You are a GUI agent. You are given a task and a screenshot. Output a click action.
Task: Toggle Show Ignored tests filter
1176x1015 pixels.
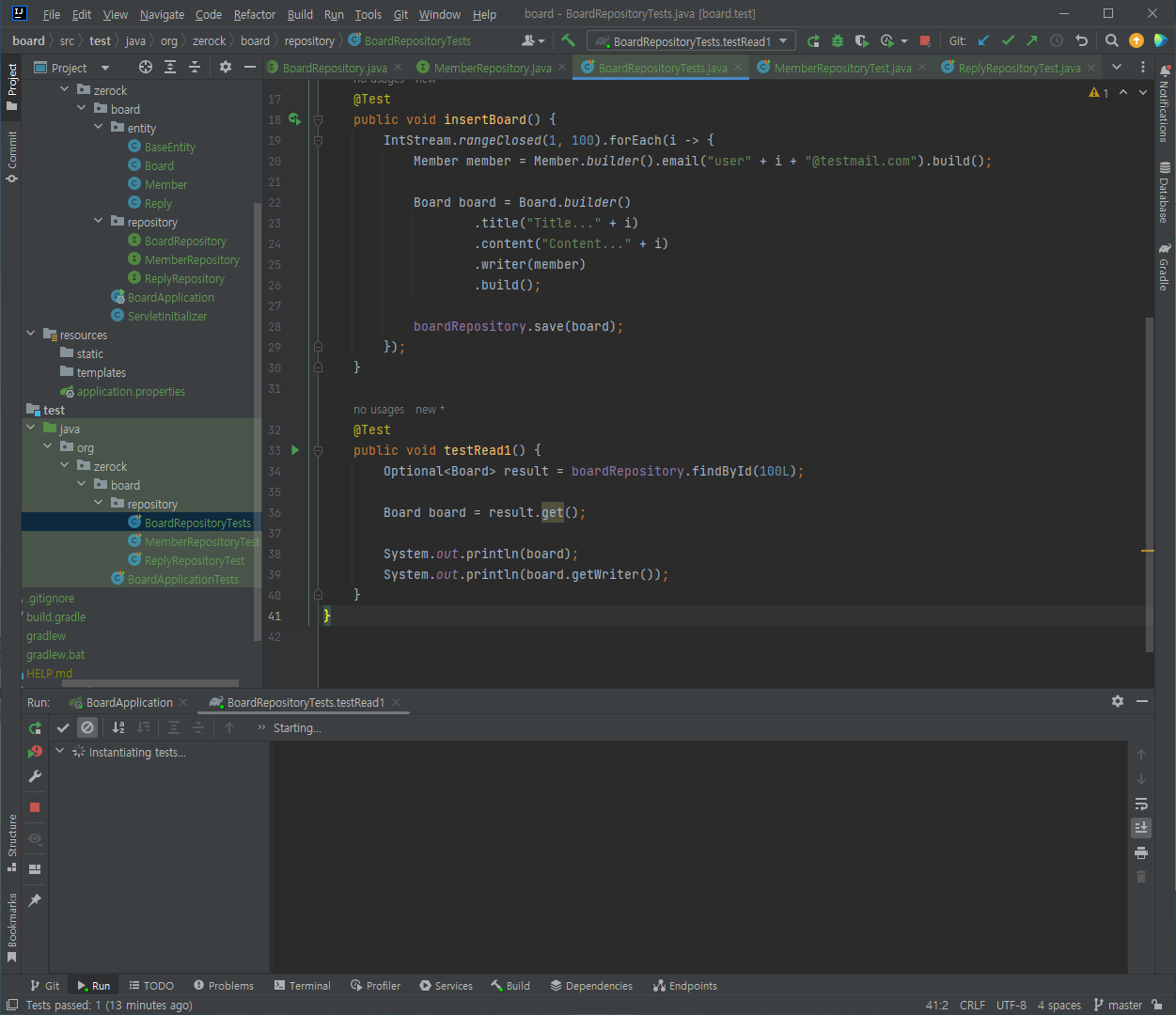87,727
